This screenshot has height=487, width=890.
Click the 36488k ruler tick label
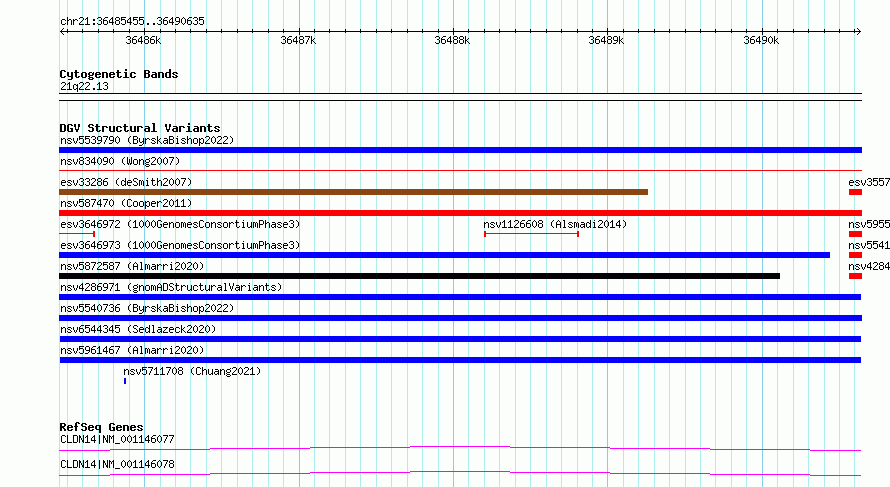(x=452, y=40)
